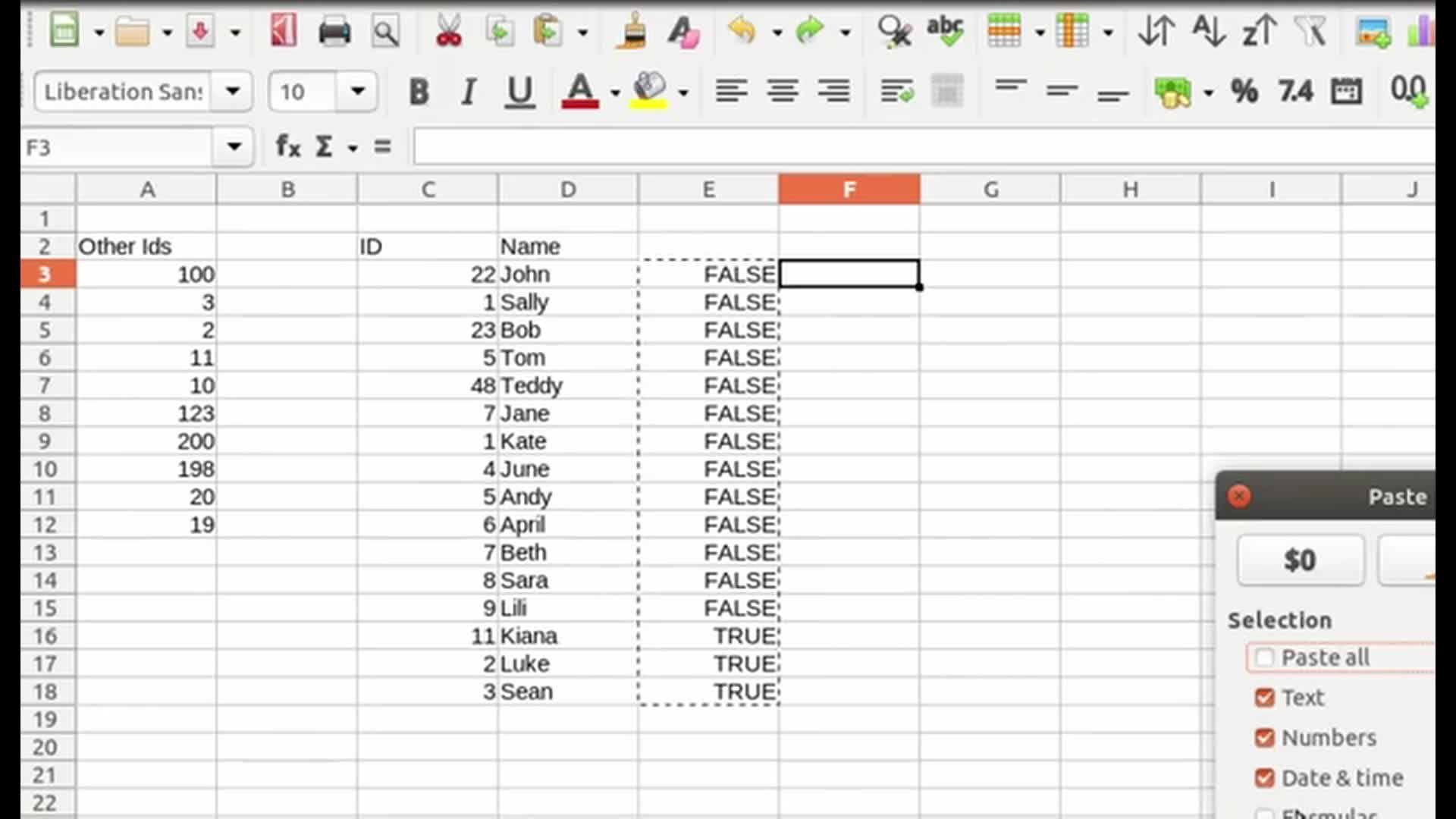The height and width of the screenshot is (819, 1456).
Task: Click the Paste all button in Paste dialog
Action: [x=1263, y=657]
